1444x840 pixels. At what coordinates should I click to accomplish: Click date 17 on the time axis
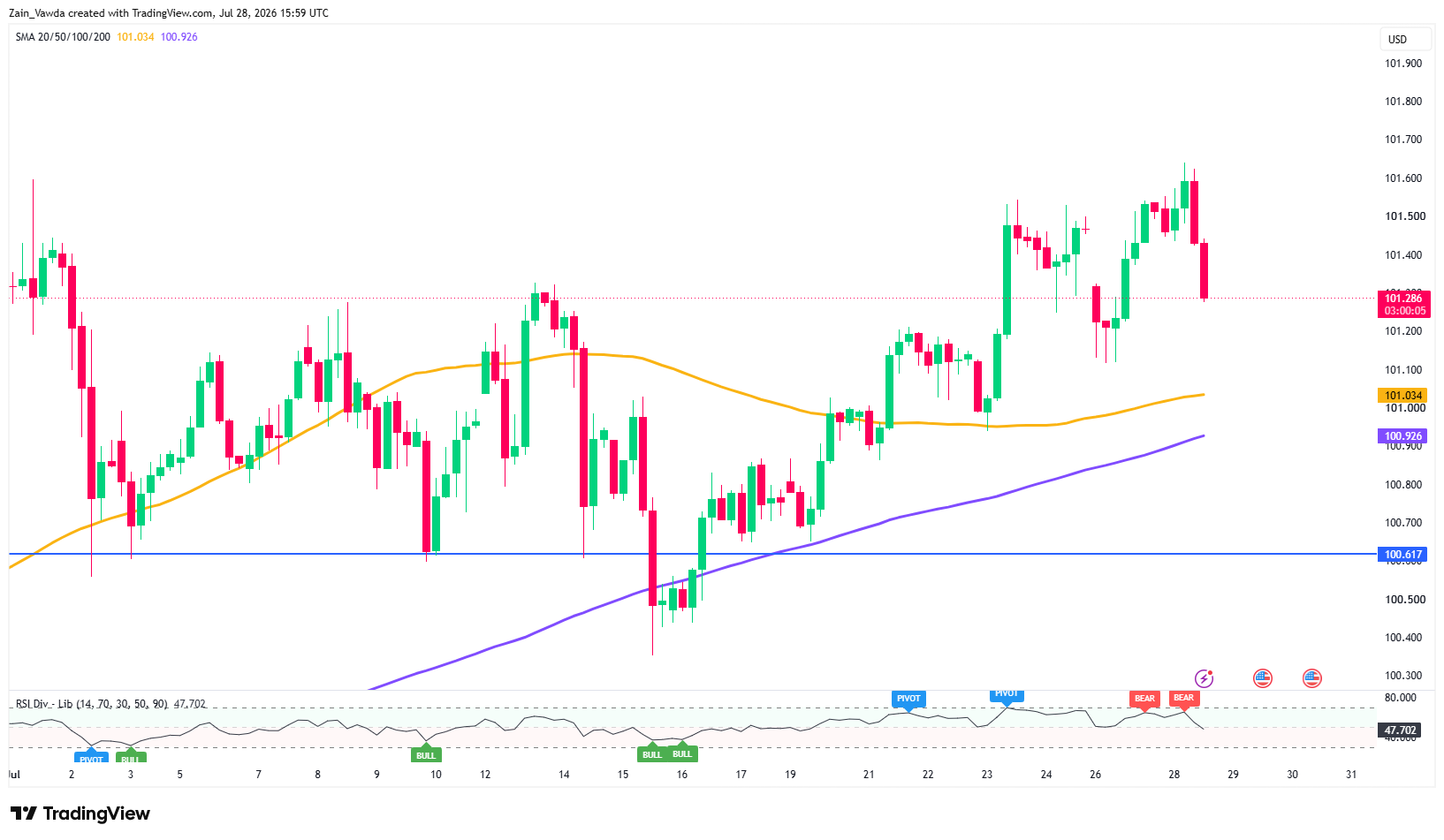click(741, 775)
